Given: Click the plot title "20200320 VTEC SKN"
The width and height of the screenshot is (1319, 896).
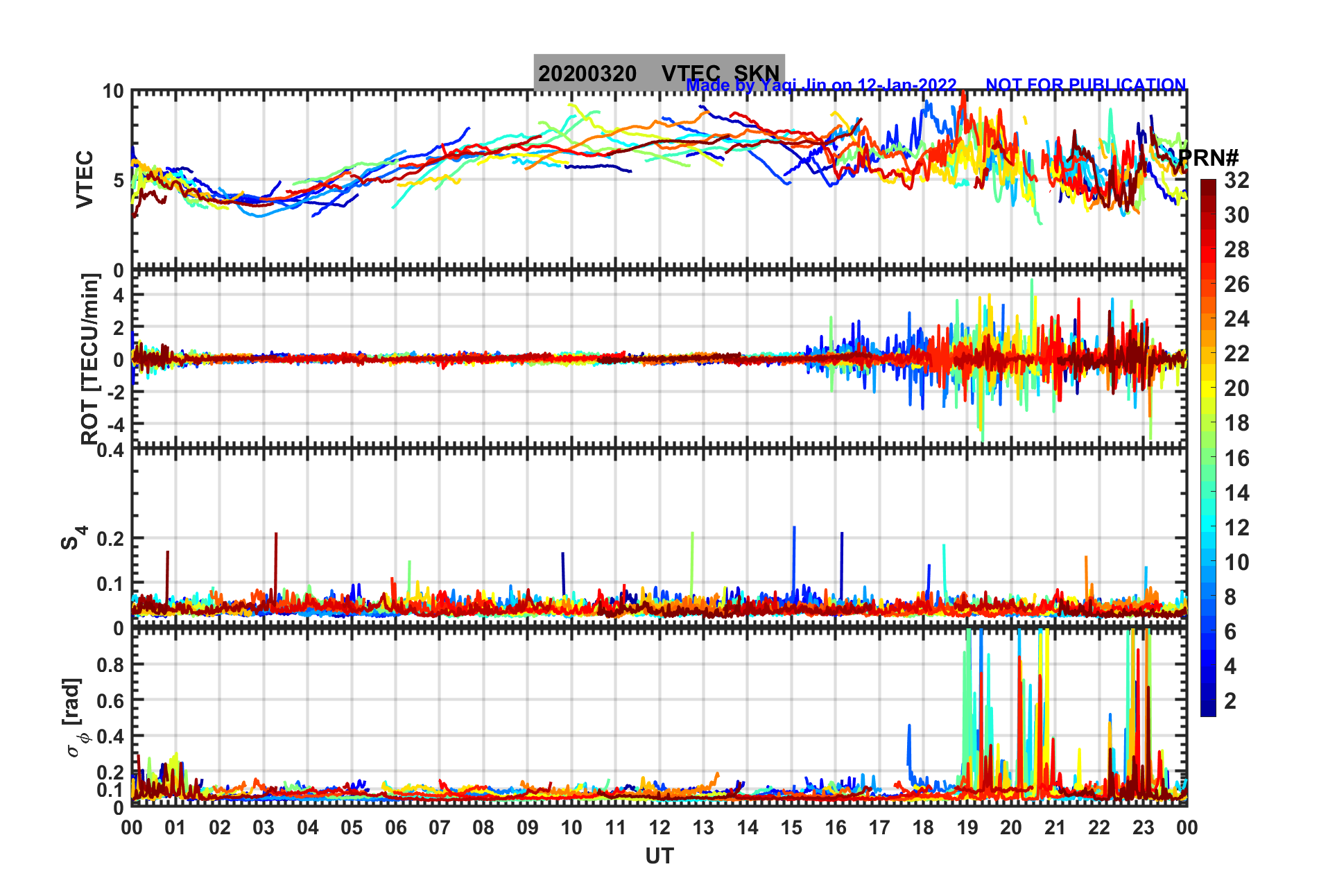Looking at the screenshot, I should pos(659,73).
